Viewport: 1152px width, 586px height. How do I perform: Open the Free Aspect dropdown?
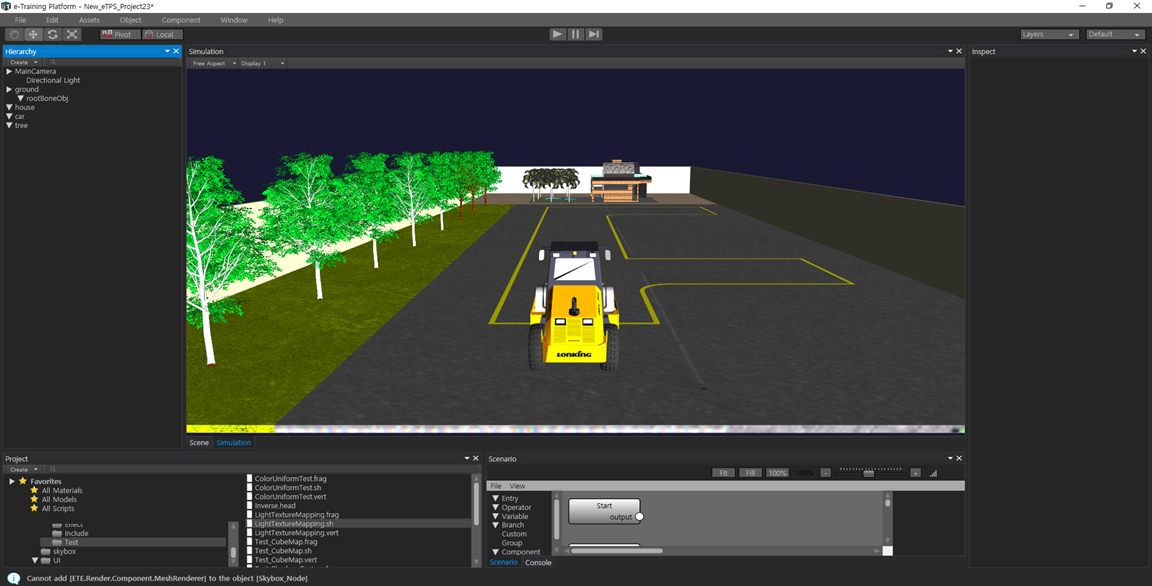coord(214,63)
